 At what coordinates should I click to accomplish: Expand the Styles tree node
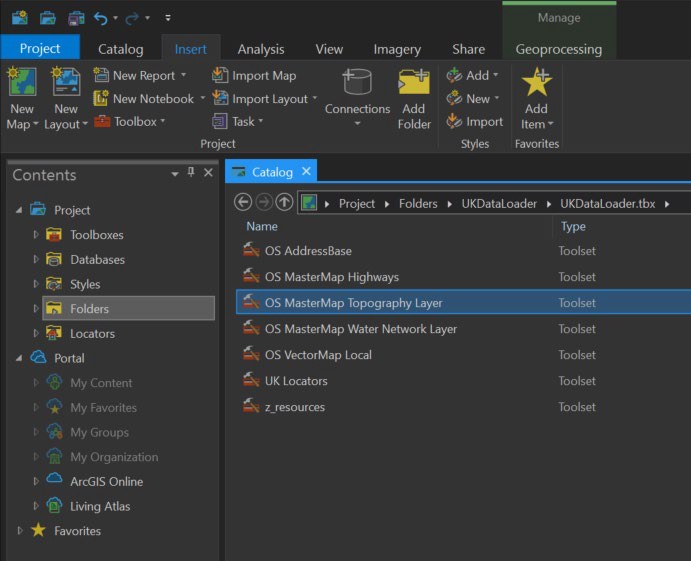tap(36, 284)
